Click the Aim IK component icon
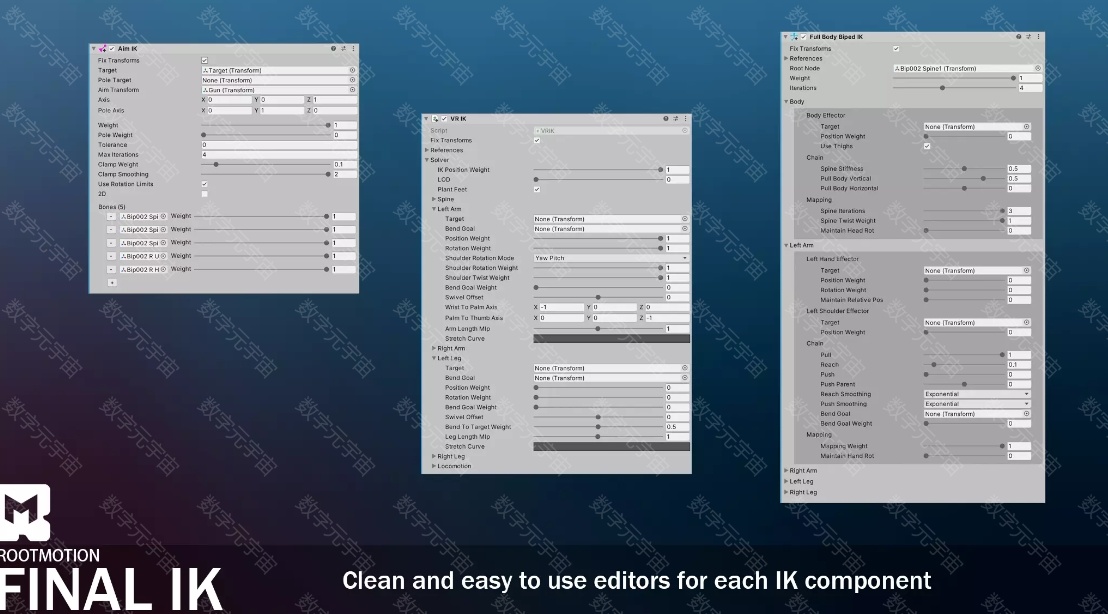This screenshot has height=614, width=1108. click(102, 49)
